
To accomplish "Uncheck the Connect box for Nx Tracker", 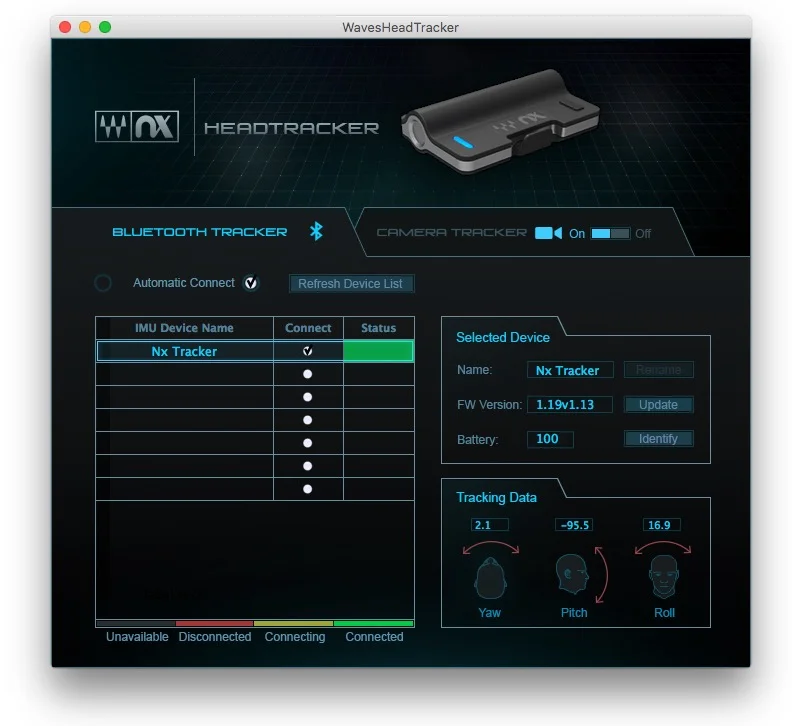I will [x=307, y=351].
